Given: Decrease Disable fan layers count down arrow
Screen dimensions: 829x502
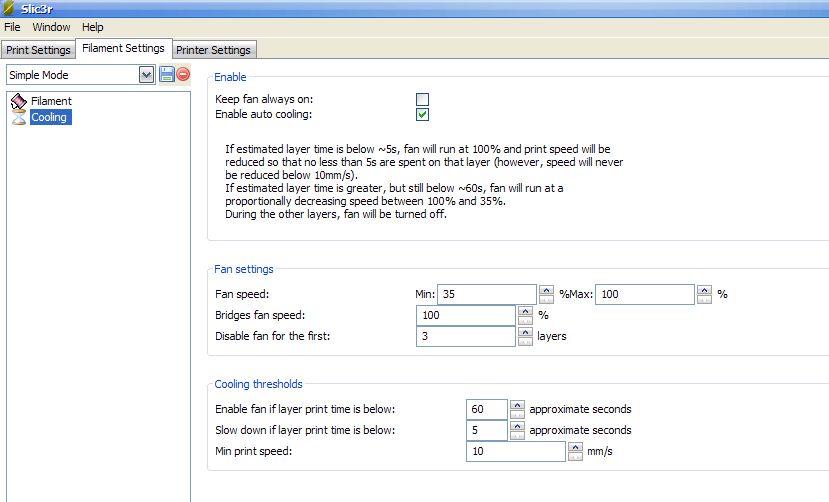Looking at the screenshot, I should (x=525, y=342).
